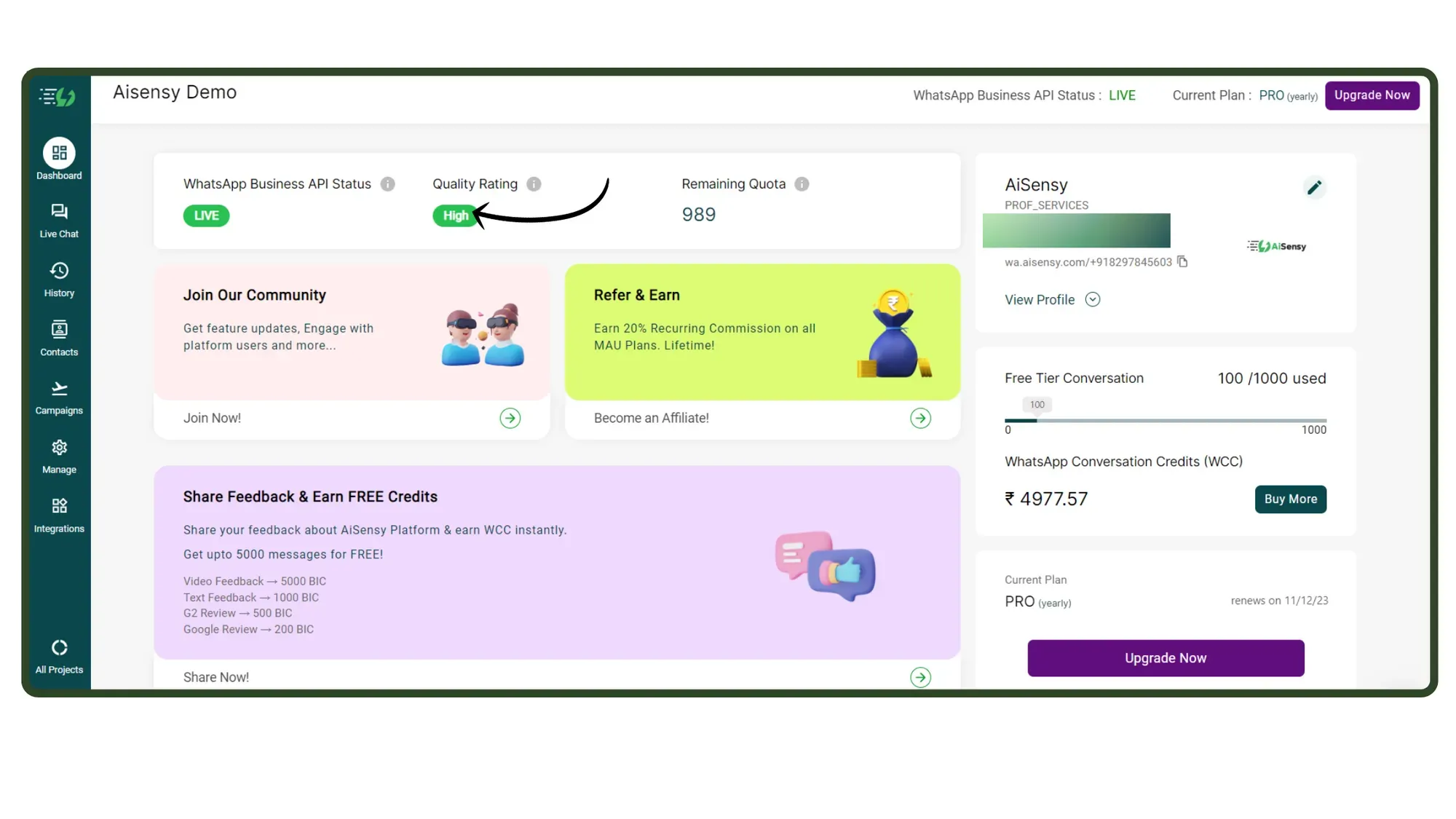Viewport: 1456px width, 819px height.
Task: Click info icon beside WhatsApp Business API Status
Action: 387,184
